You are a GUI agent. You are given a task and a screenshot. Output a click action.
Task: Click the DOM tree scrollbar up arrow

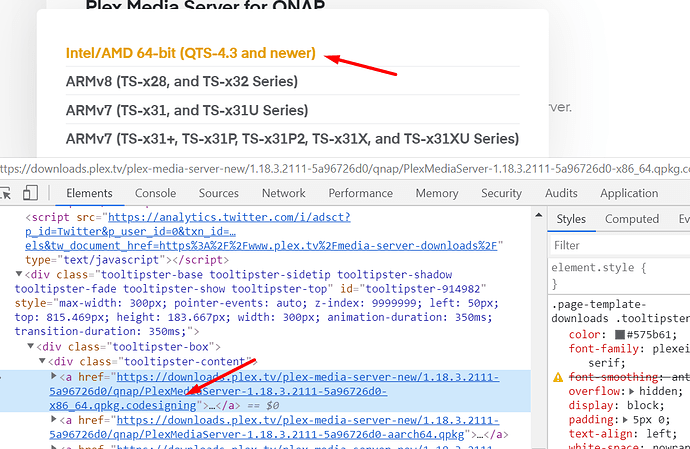click(539, 216)
